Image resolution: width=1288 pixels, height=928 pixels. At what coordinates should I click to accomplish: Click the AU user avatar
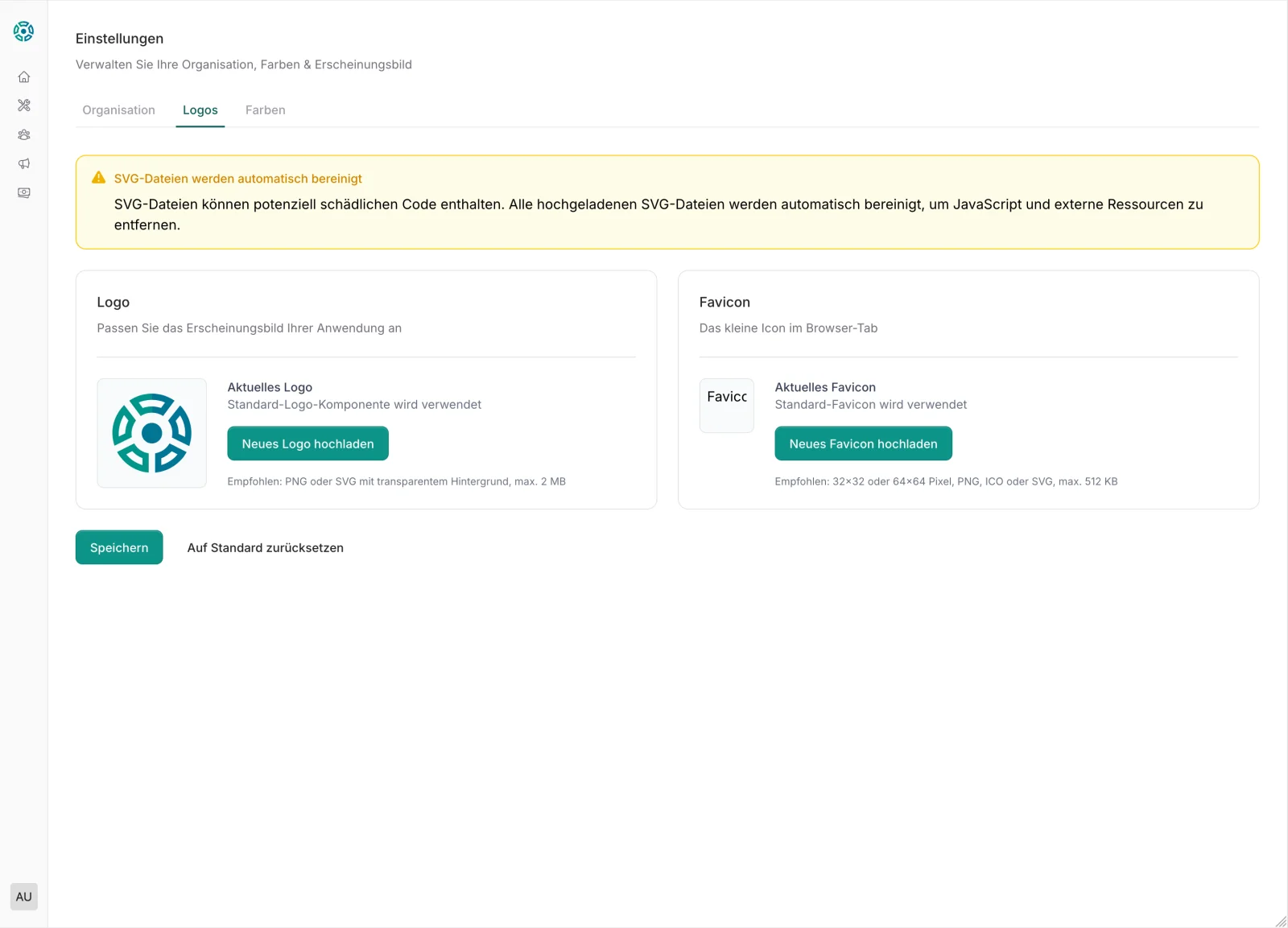pyautogui.click(x=24, y=897)
